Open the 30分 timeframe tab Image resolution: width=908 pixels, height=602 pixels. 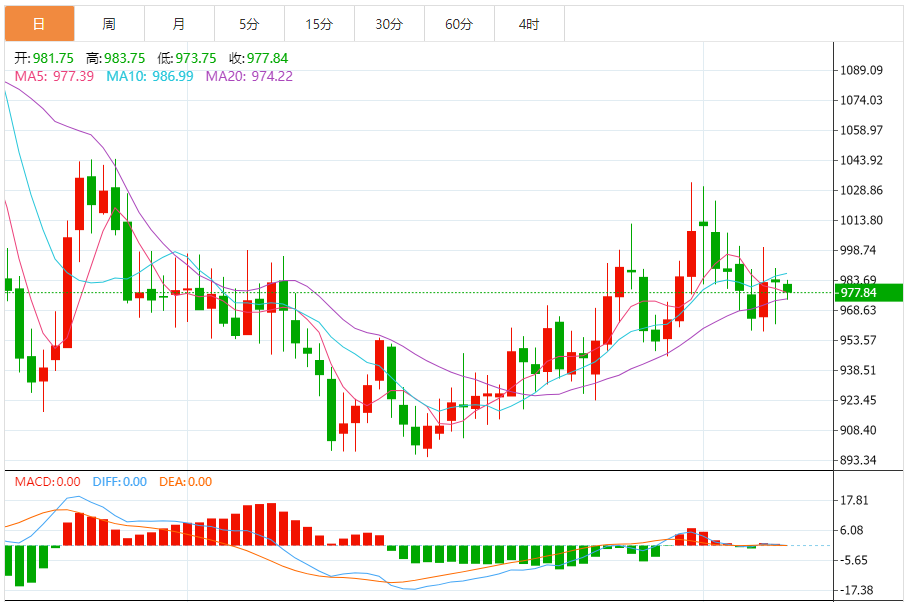tap(390, 24)
